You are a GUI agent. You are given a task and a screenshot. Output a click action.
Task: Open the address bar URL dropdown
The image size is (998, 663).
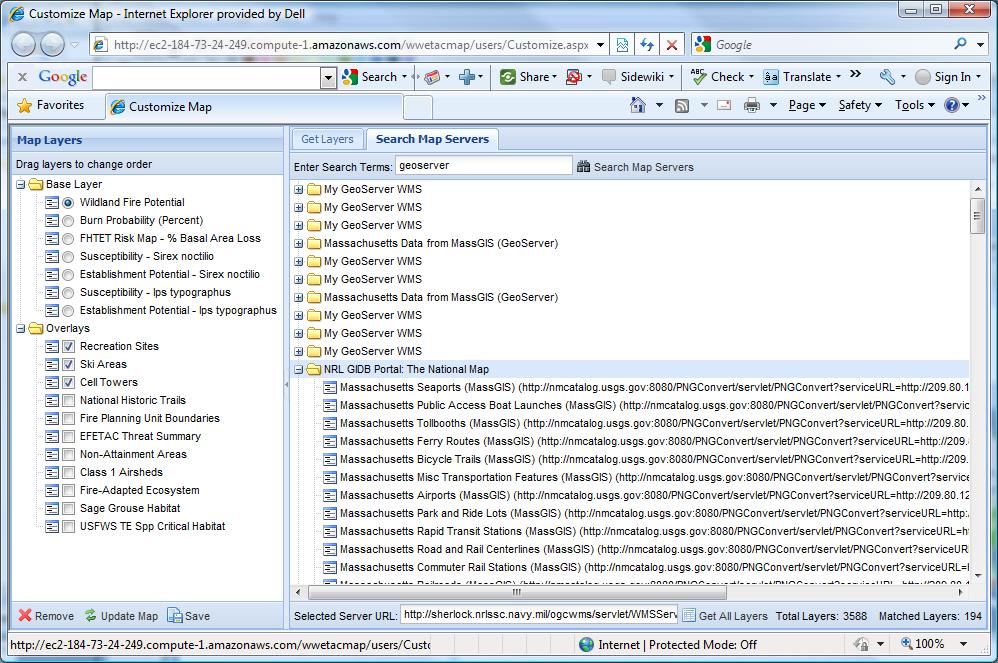(x=600, y=45)
